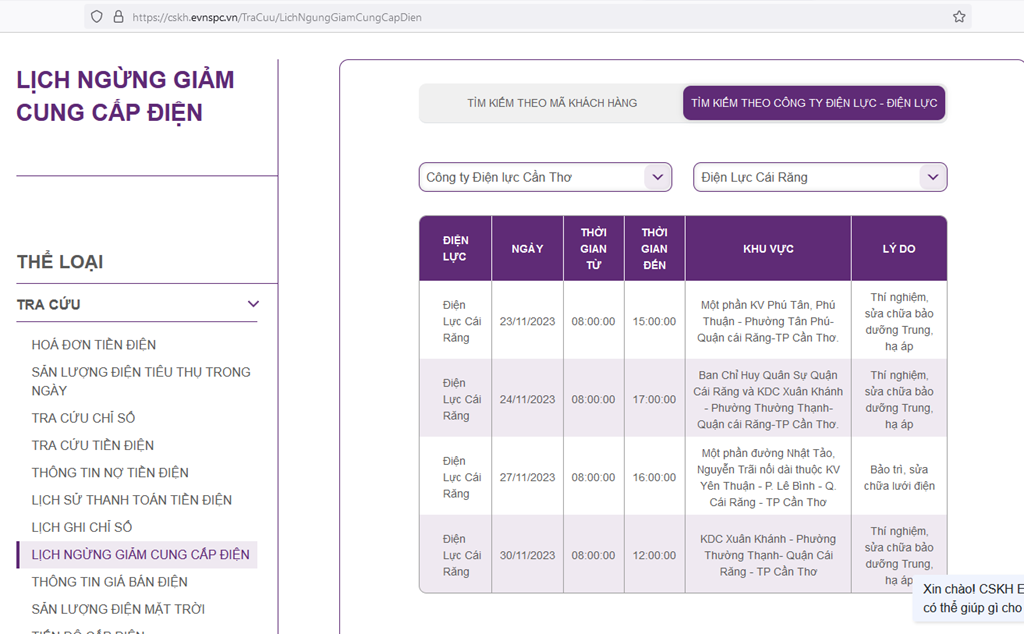Click area text Một phần KV Phú Tân
This screenshot has height=634, width=1024.
(768, 321)
